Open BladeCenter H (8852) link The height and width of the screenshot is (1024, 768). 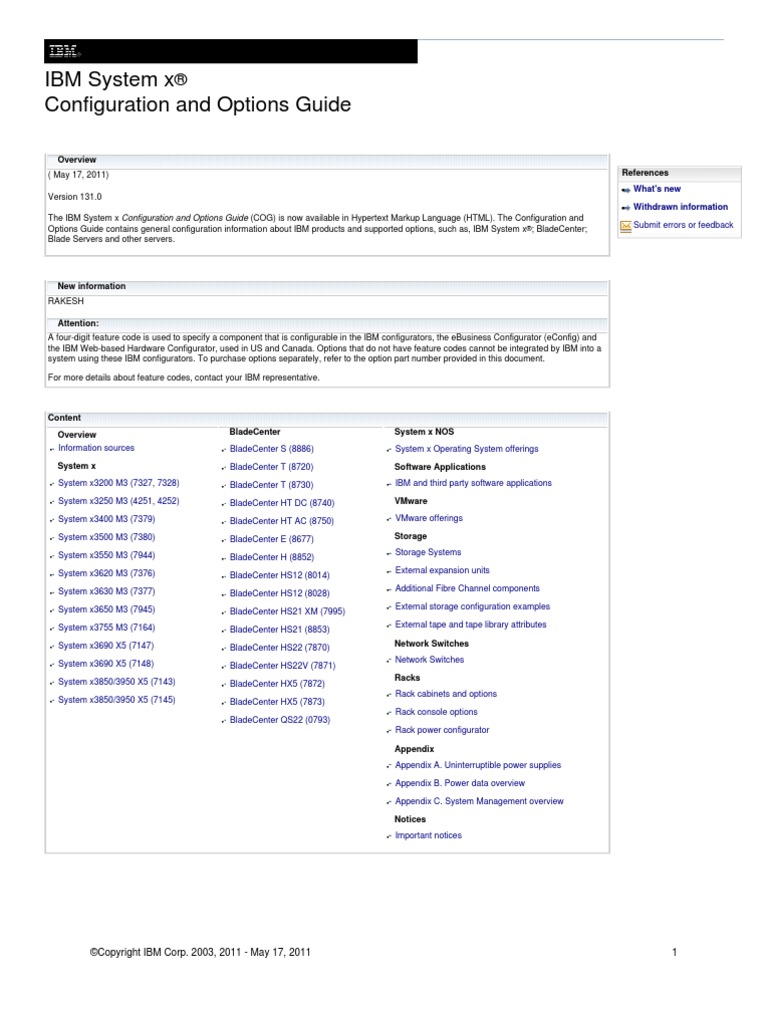[272, 557]
